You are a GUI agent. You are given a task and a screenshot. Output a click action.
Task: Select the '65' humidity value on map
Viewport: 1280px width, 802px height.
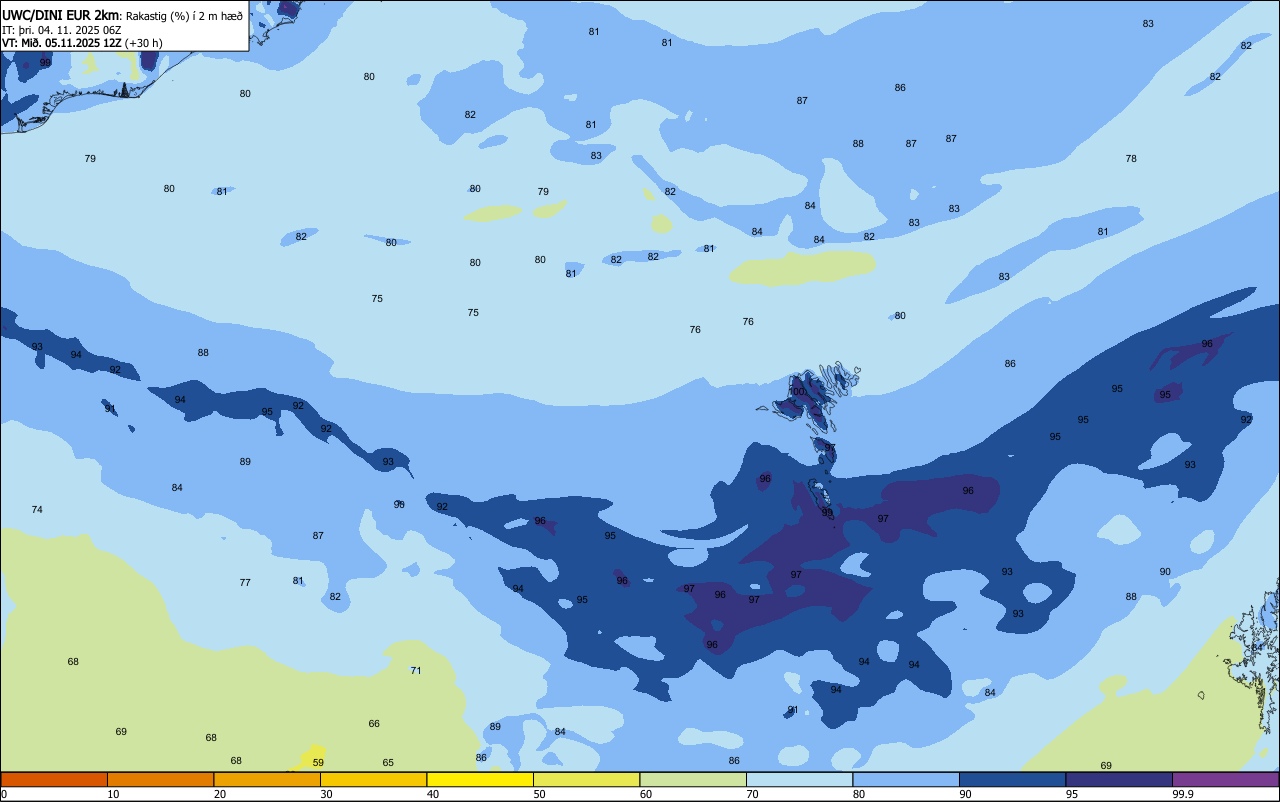click(x=388, y=763)
